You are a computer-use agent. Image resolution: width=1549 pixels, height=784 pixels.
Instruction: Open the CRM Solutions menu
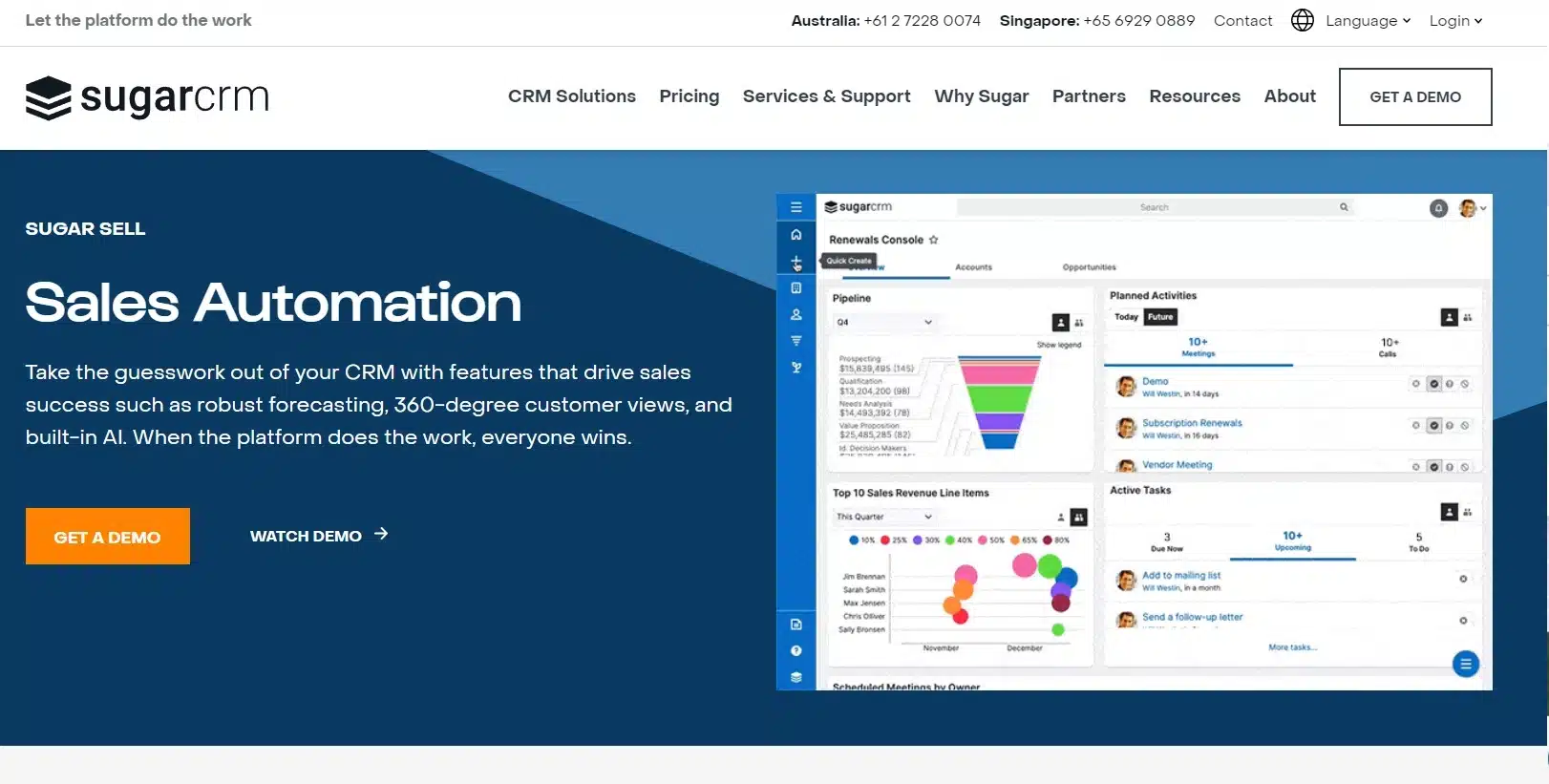[x=571, y=96]
